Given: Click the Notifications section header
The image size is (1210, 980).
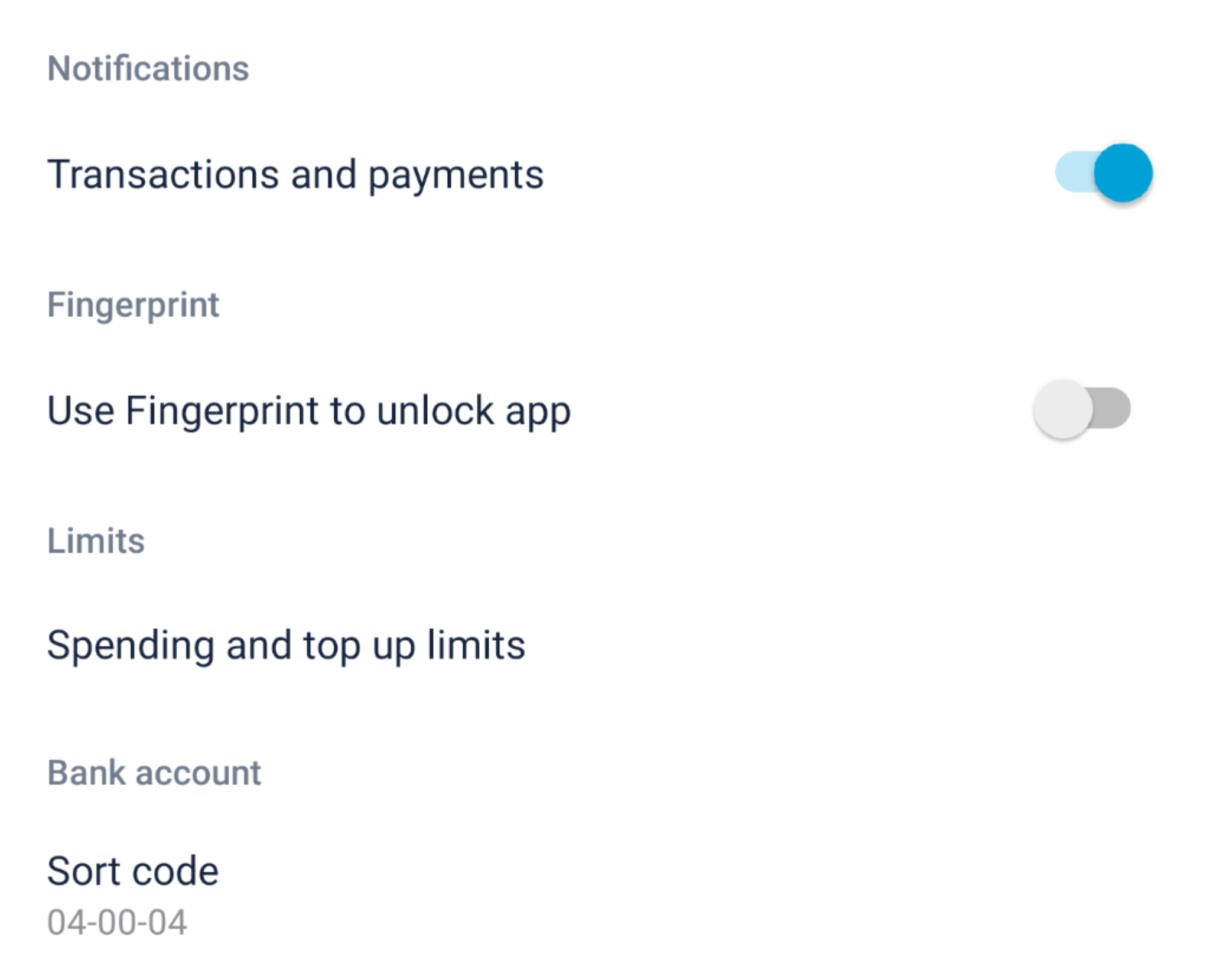Looking at the screenshot, I should click(148, 69).
